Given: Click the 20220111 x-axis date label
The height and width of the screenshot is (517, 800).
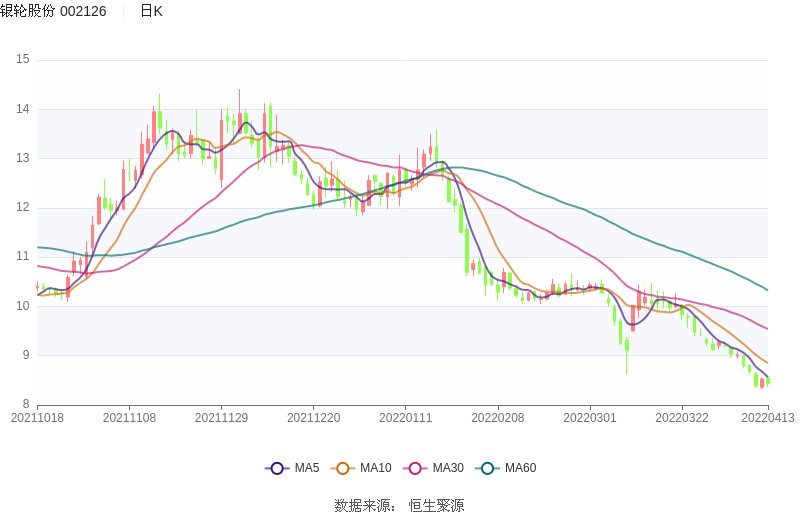Looking at the screenshot, I should click(x=405, y=418).
